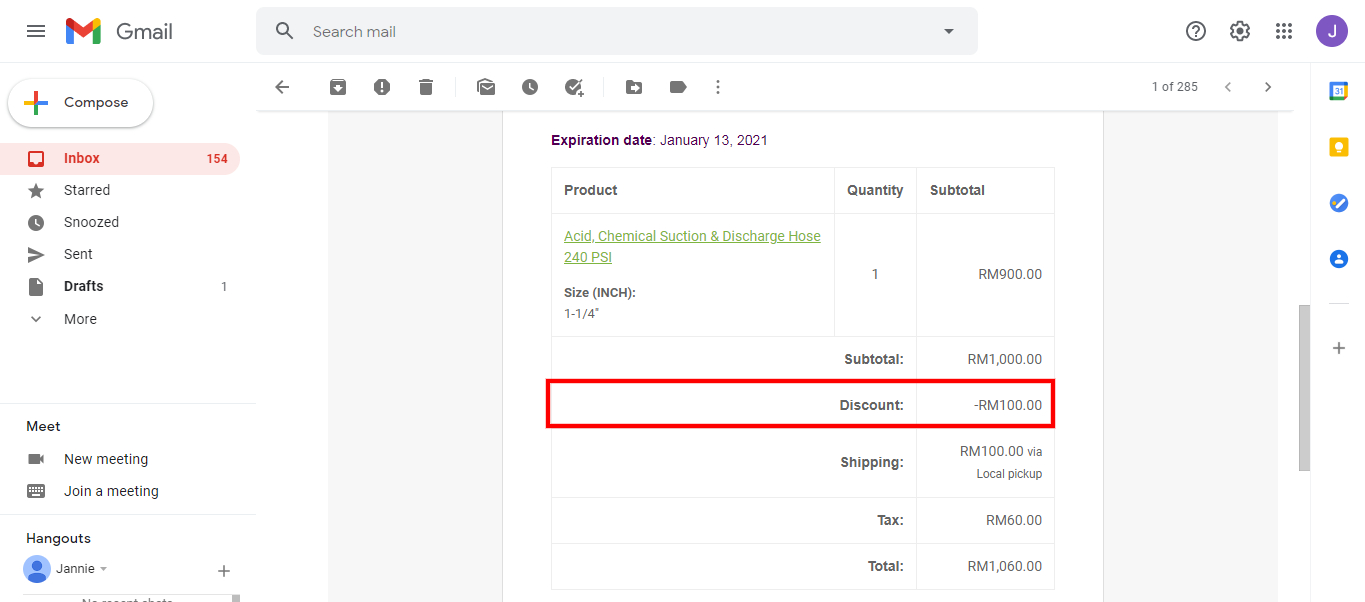This screenshot has height=602, width=1365.
Task: Open the Support help icon
Action: coord(1196,31)
